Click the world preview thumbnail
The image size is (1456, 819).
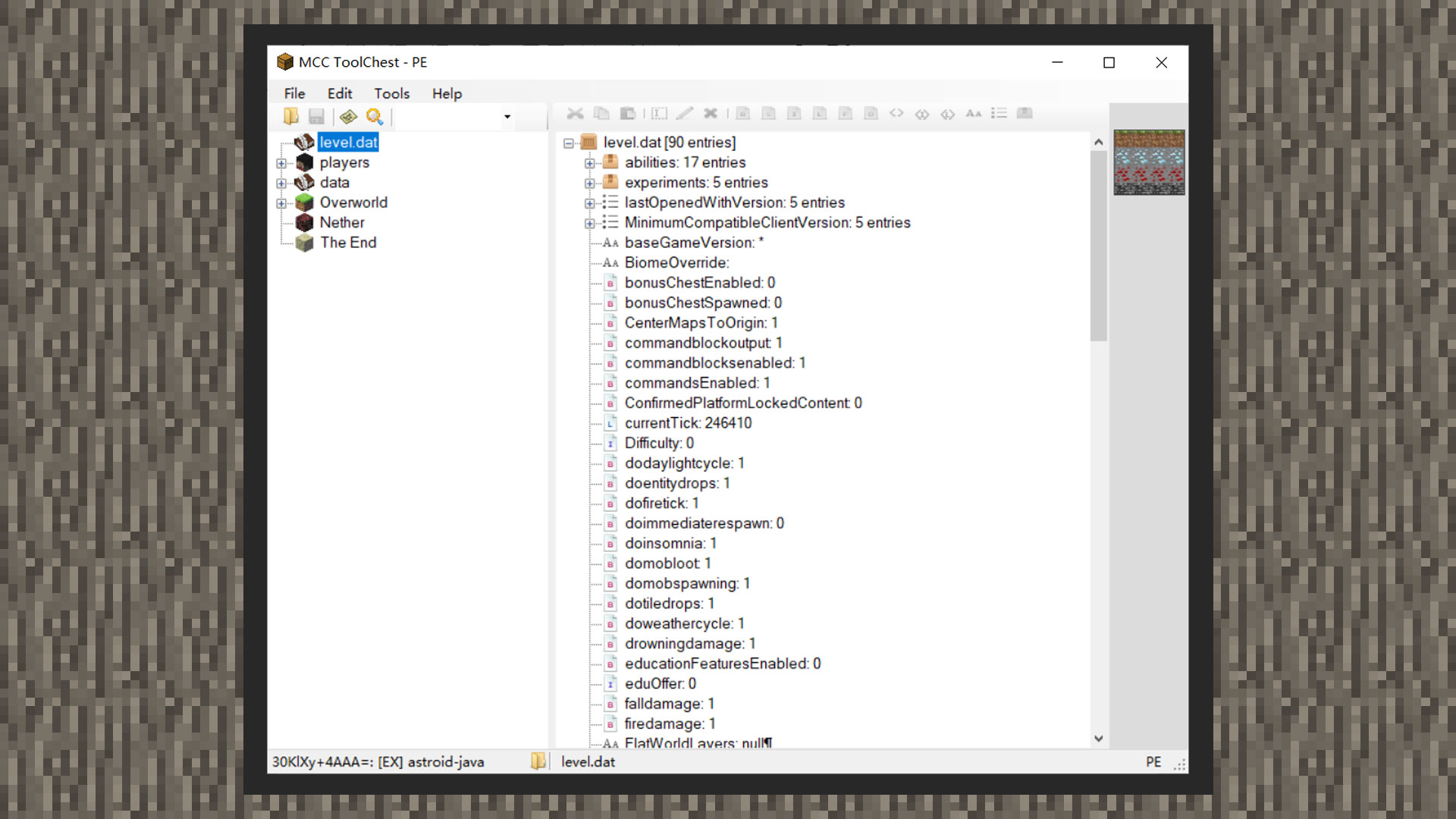click(x=1148, y=162)
